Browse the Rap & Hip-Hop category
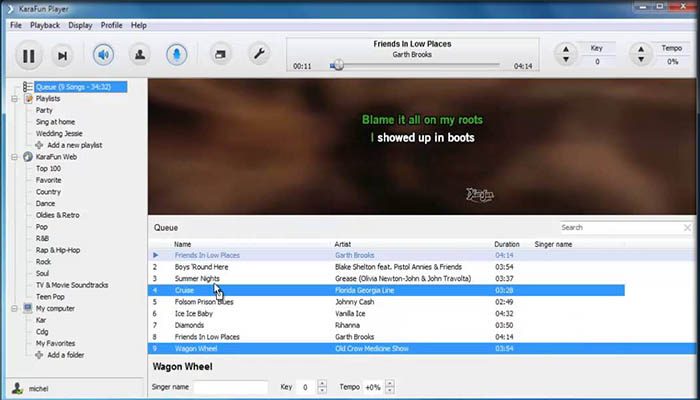700x400 pixels. click(58, 250)
